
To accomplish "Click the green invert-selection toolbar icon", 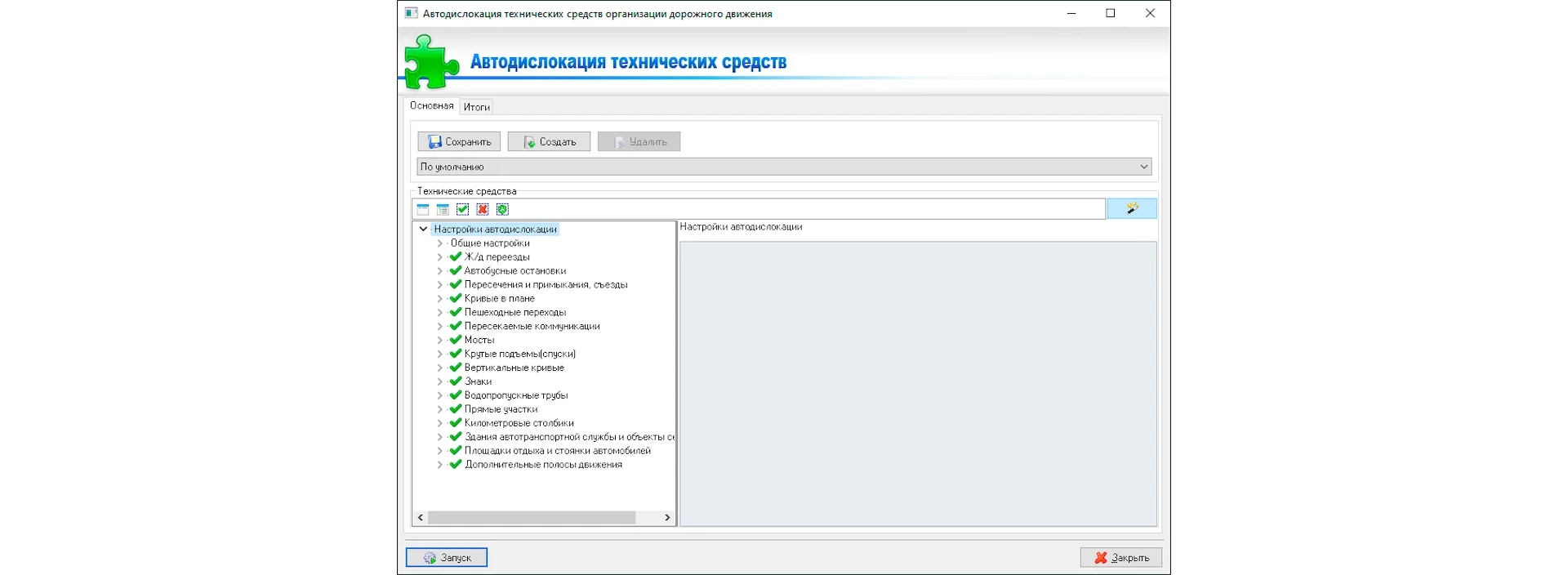I will (x=502, y=210).
